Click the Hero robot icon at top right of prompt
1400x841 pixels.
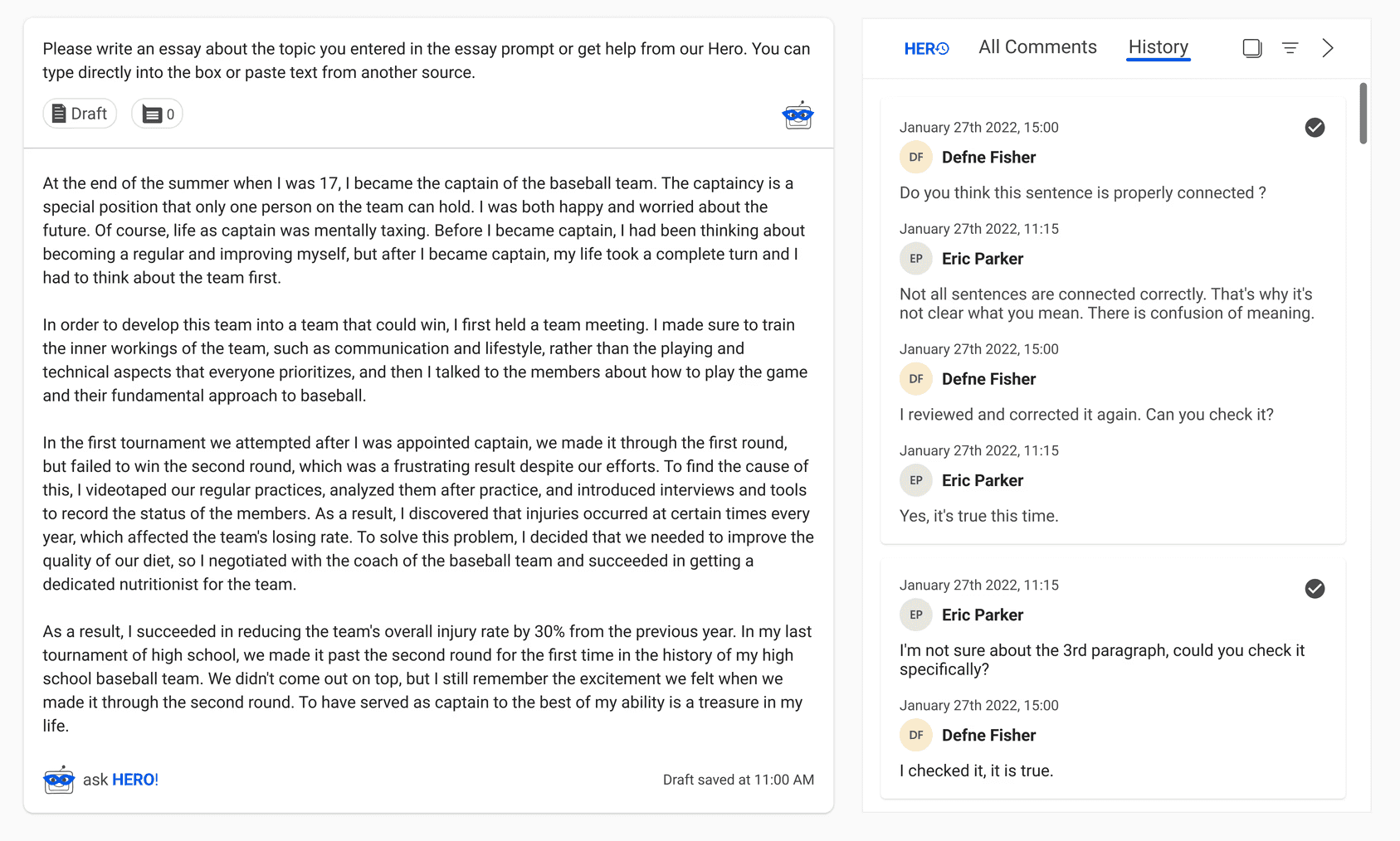798,115
